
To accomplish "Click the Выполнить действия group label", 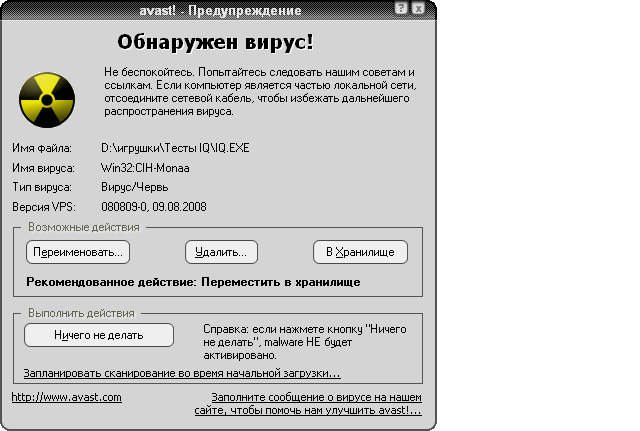I will click(x=81, y=313).
